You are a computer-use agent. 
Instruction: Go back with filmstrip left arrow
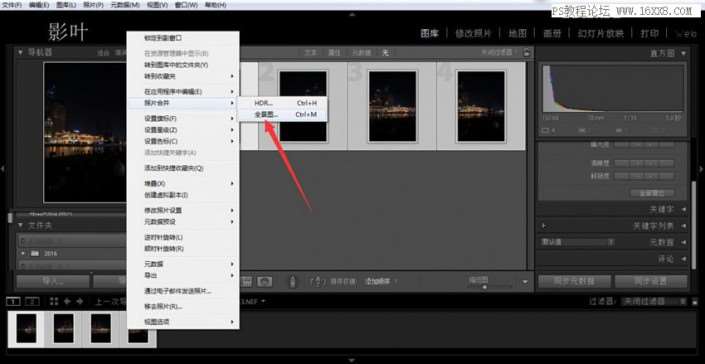click(67, 301)
